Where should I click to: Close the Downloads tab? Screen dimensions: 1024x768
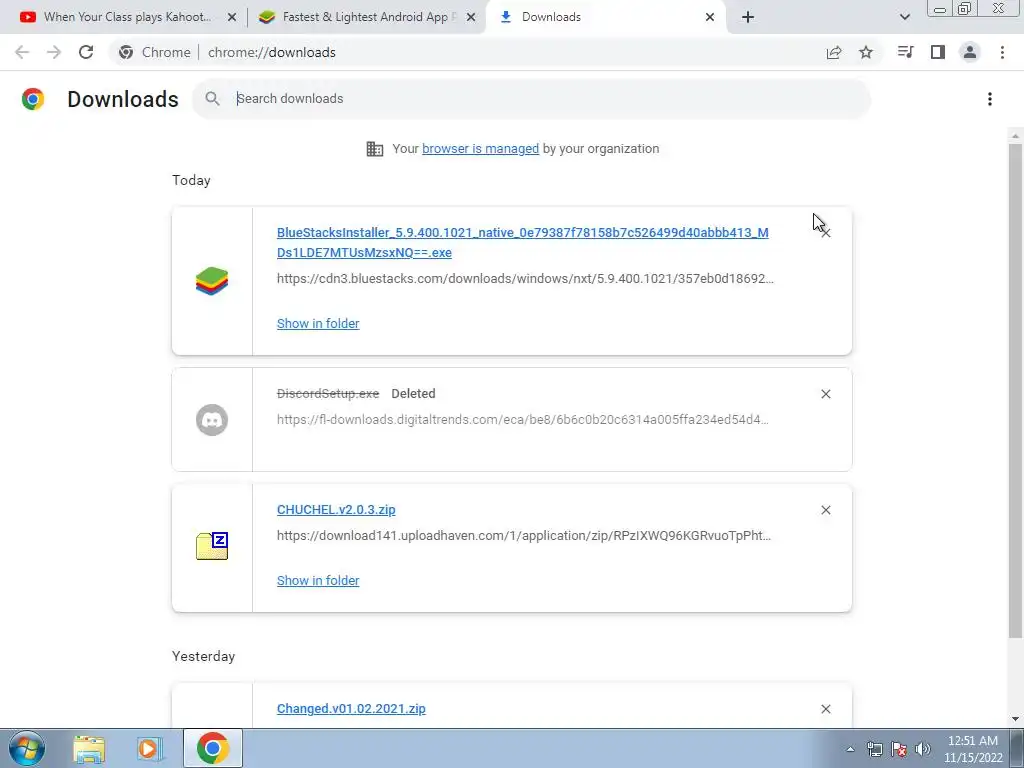pos(710,17)
